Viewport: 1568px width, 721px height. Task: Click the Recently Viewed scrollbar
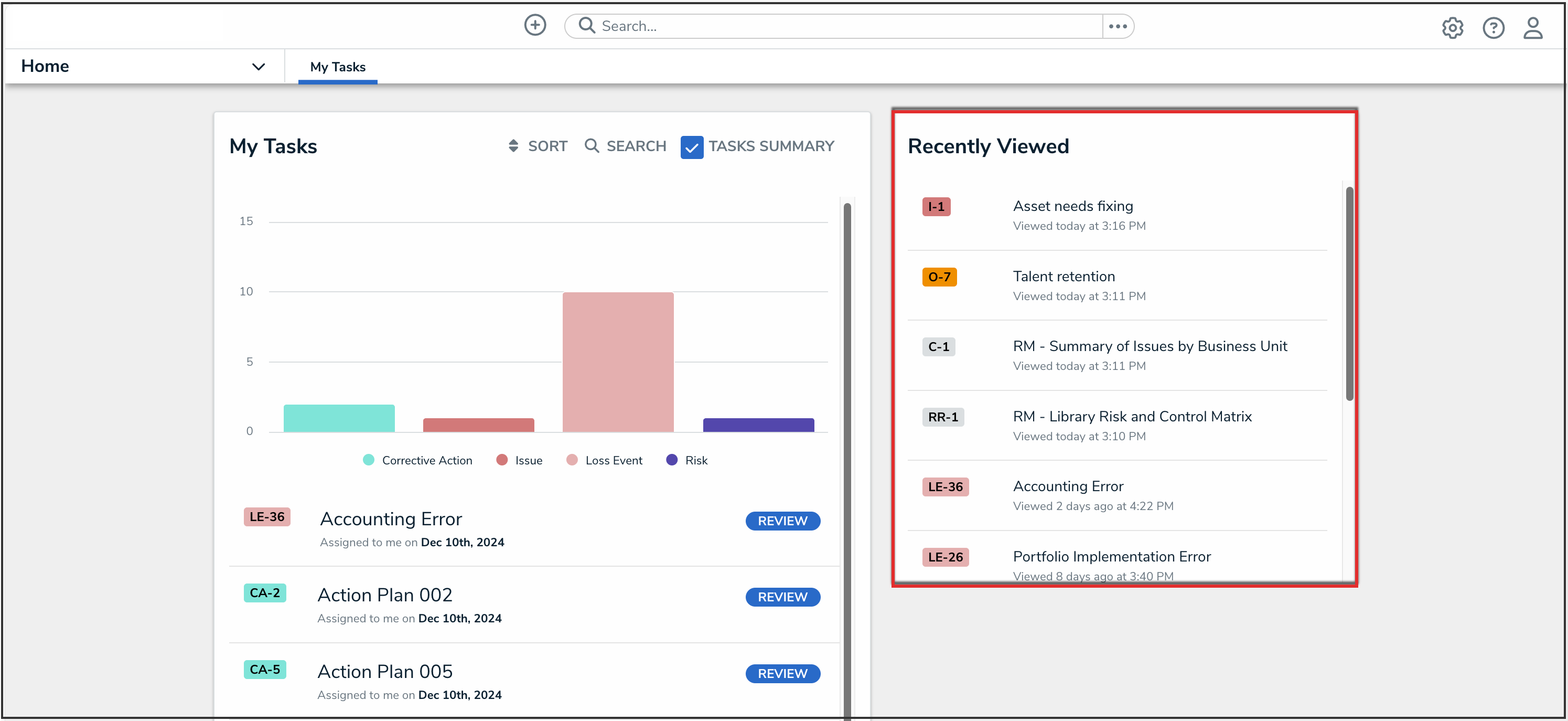pyautogui.click(x=1349, y=293)
